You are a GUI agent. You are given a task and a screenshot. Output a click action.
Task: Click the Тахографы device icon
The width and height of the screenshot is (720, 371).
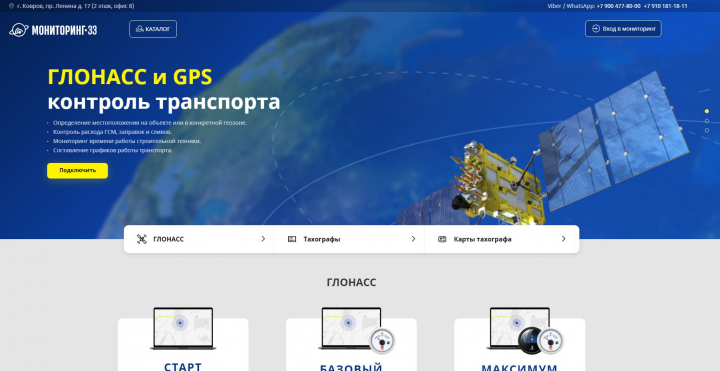click(292, 239)
